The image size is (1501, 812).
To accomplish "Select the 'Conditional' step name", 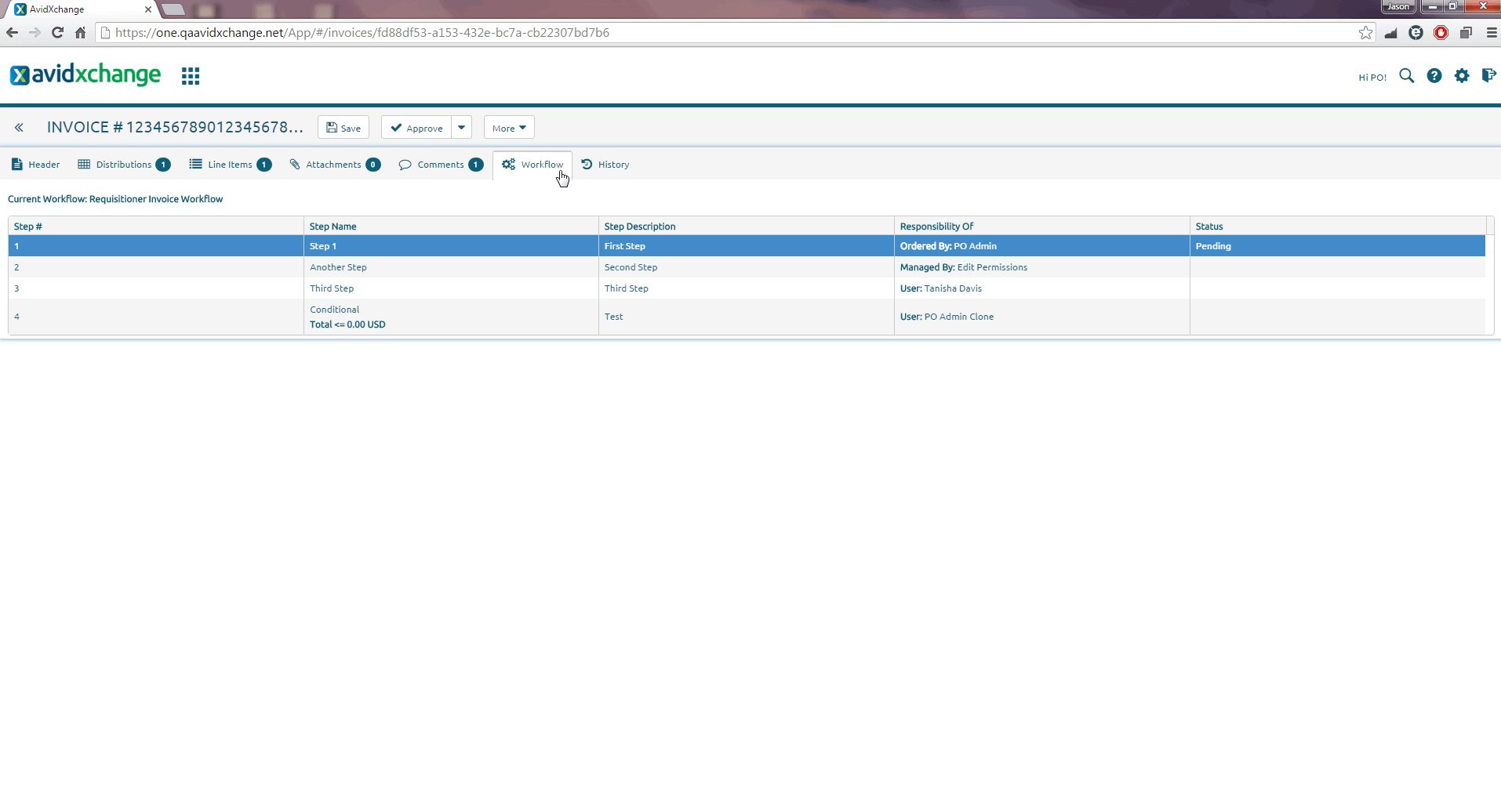I will pos(334,310).
